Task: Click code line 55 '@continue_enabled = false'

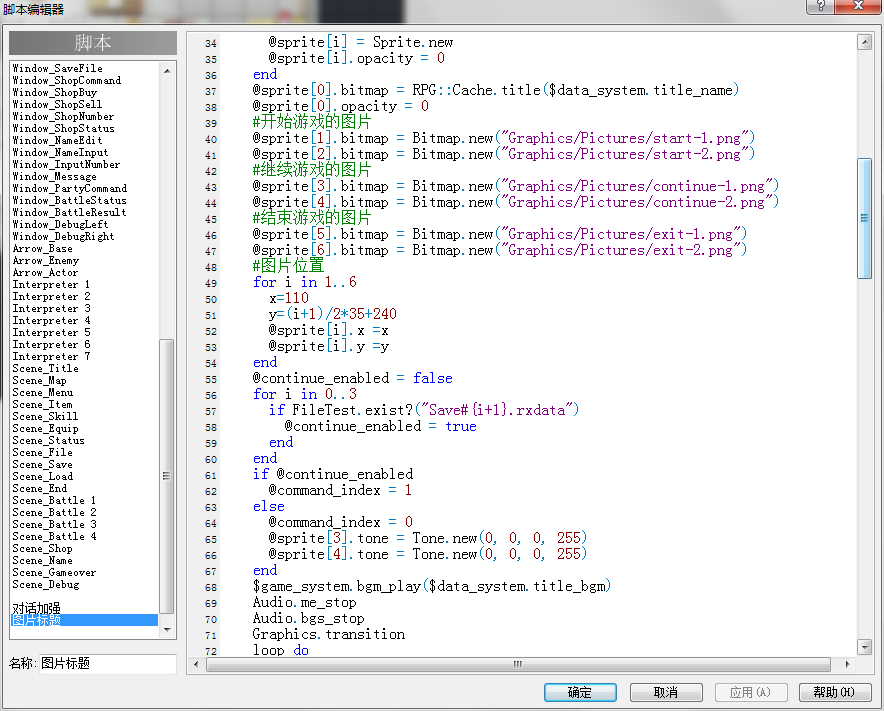Action: click(x=352, y=378)
